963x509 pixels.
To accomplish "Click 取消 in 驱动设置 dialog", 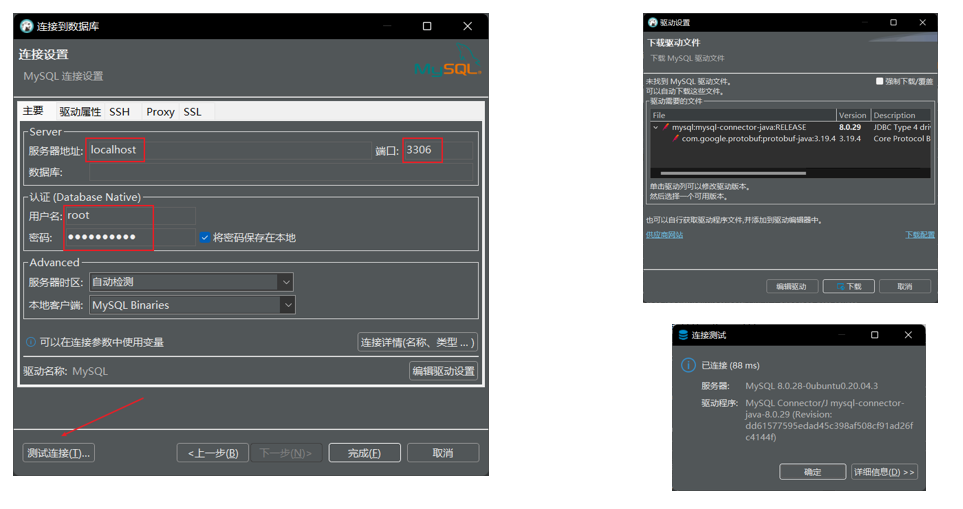I will pos(905,287).
